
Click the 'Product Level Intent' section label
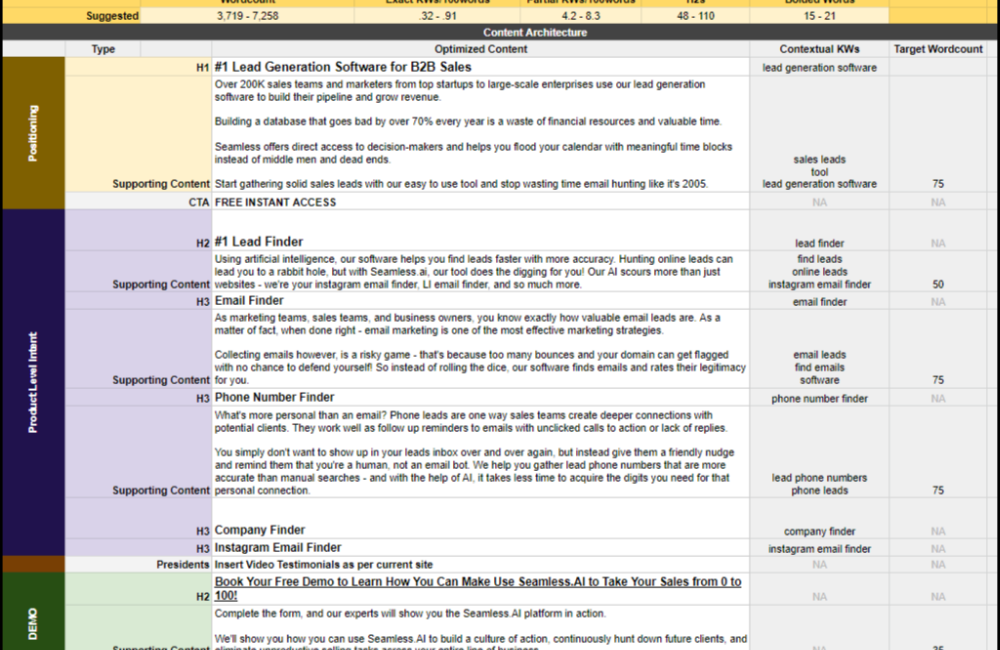(x=33, y=383)
